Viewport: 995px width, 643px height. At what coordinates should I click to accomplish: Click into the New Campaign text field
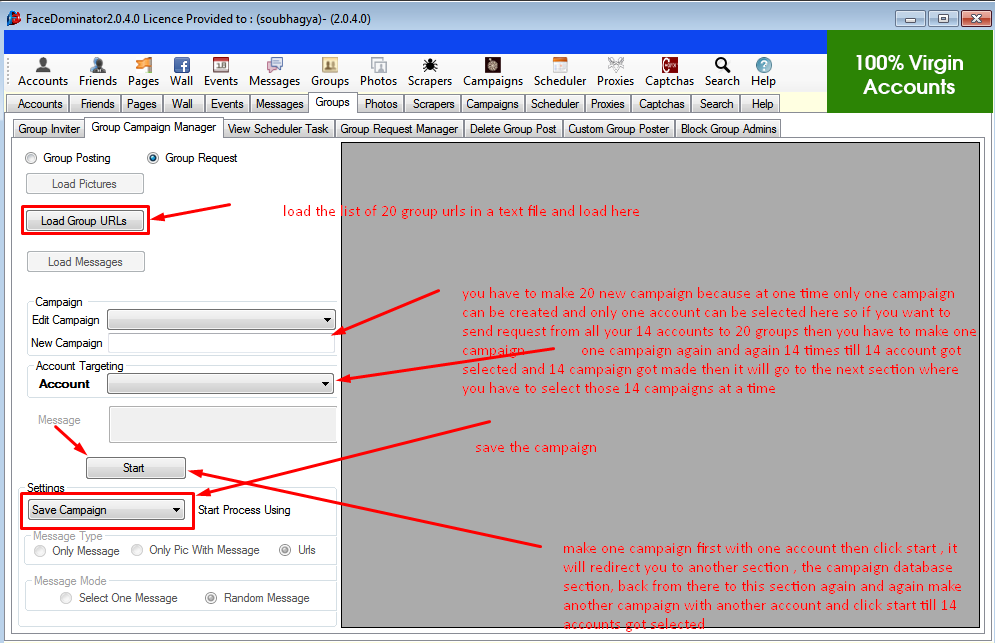point(221,343)
